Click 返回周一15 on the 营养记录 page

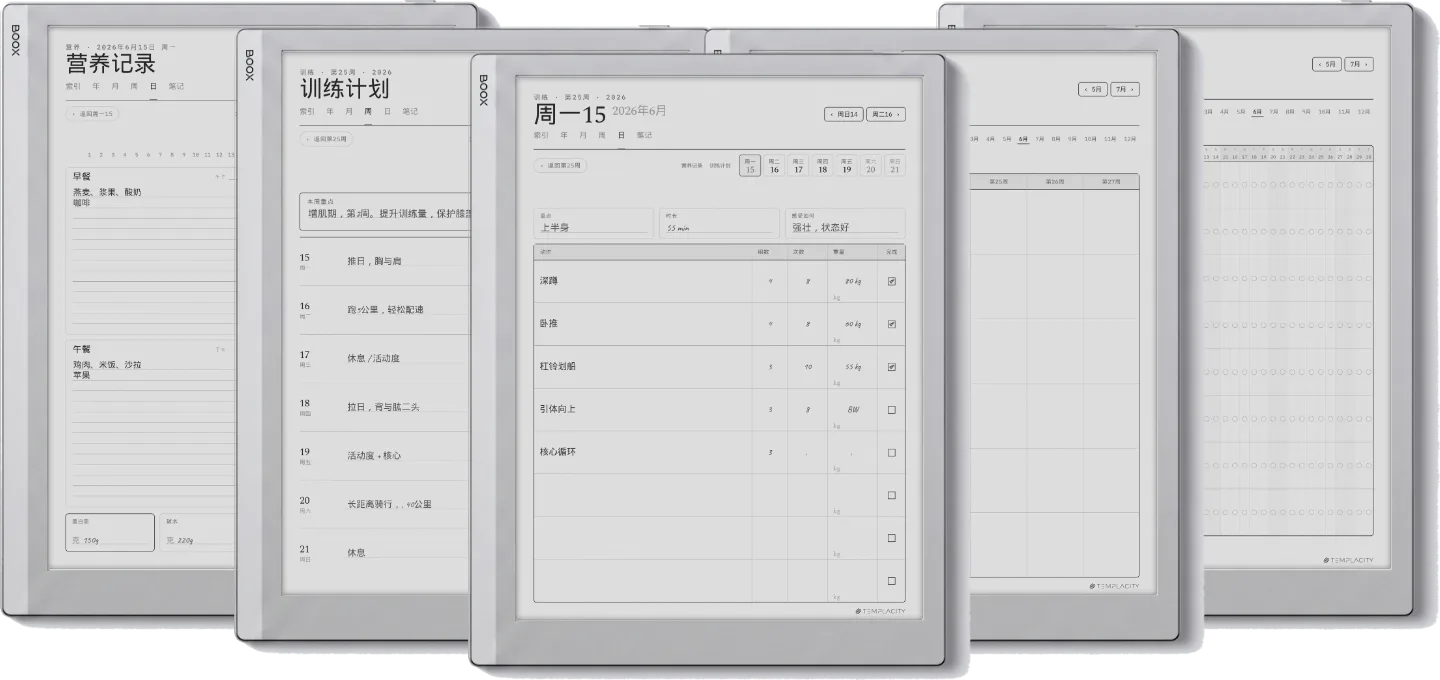click(92, 114)
